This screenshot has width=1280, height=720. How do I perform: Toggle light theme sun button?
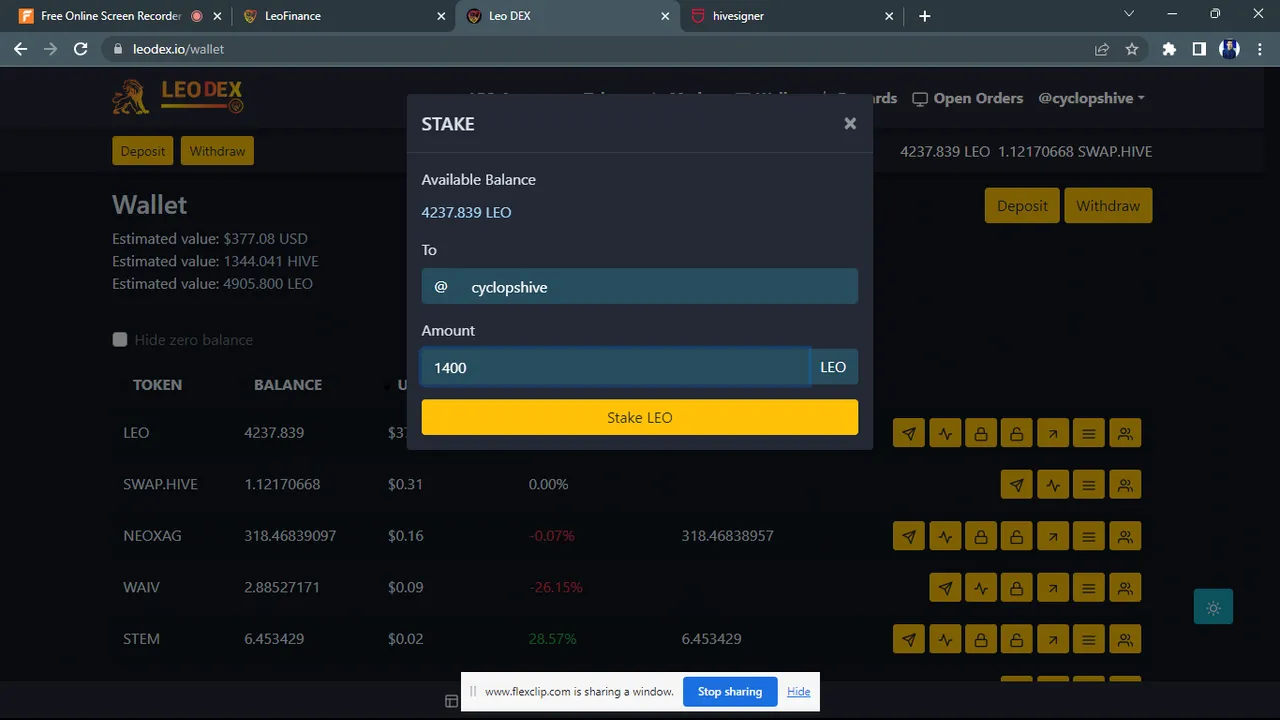(1213, 607)
